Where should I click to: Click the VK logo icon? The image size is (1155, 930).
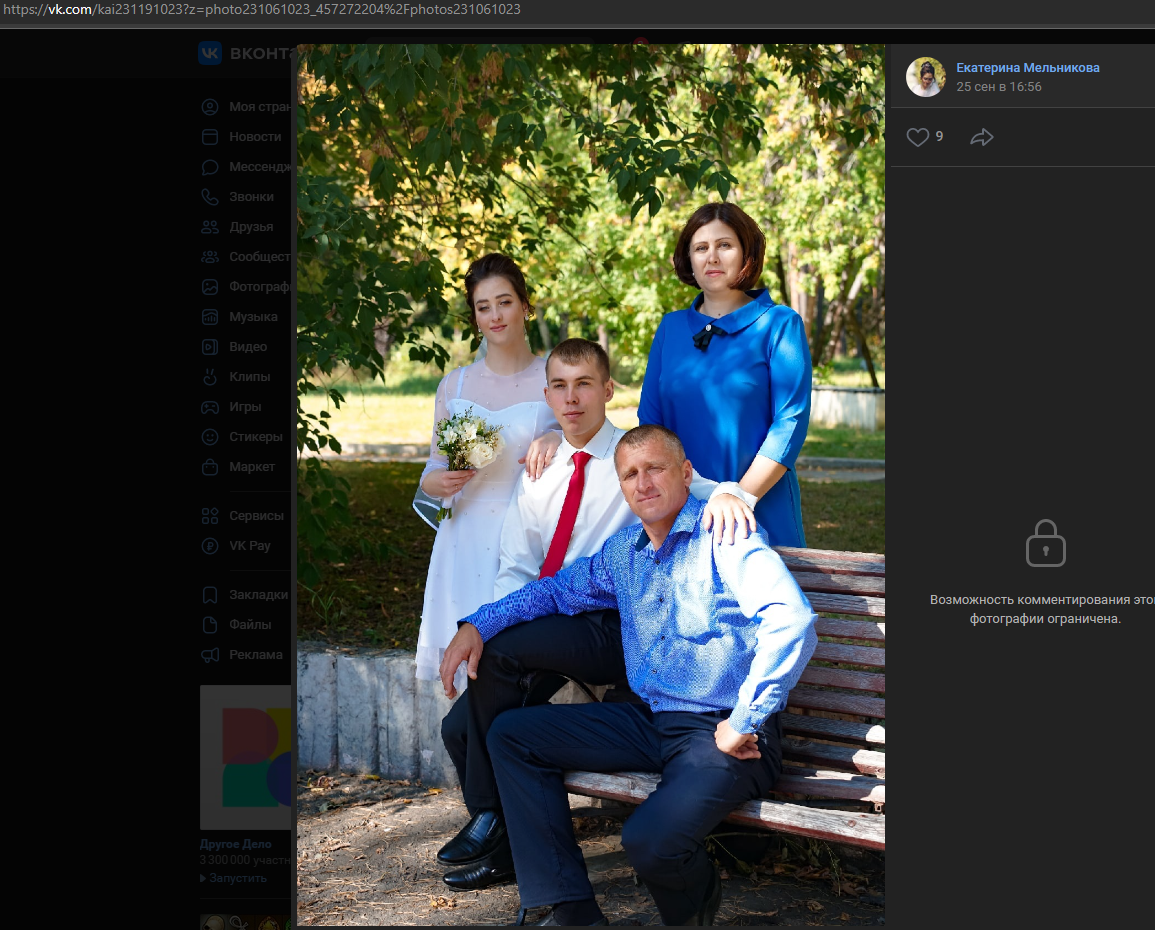pos(210,53)
